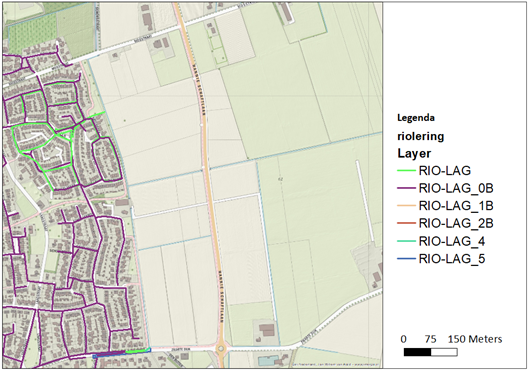Click the RIO-LAG_5 blue legend line

(x=406, y=259)
